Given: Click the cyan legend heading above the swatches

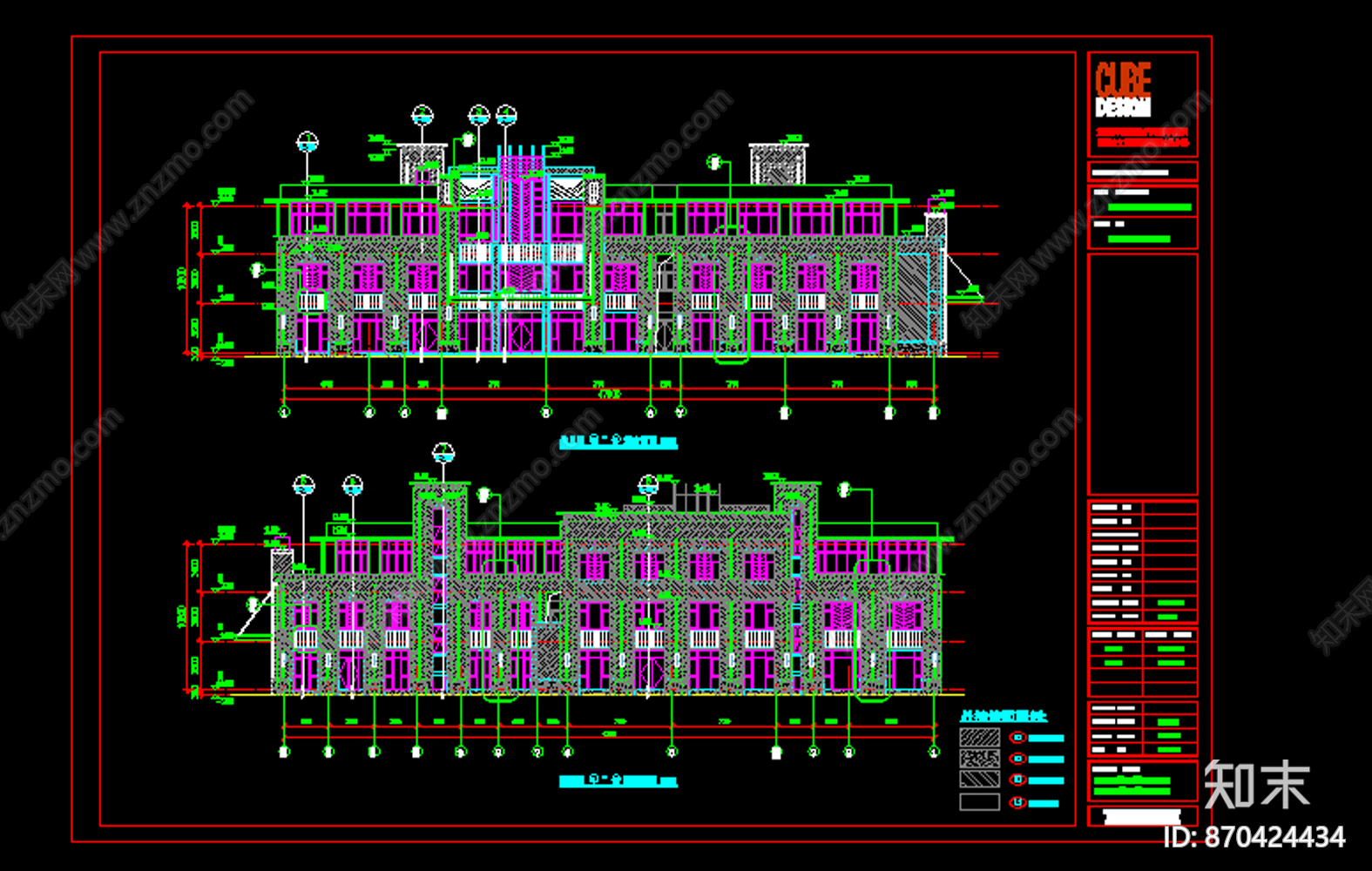Looking at the screenshot, I should (x=1003, y=716).
